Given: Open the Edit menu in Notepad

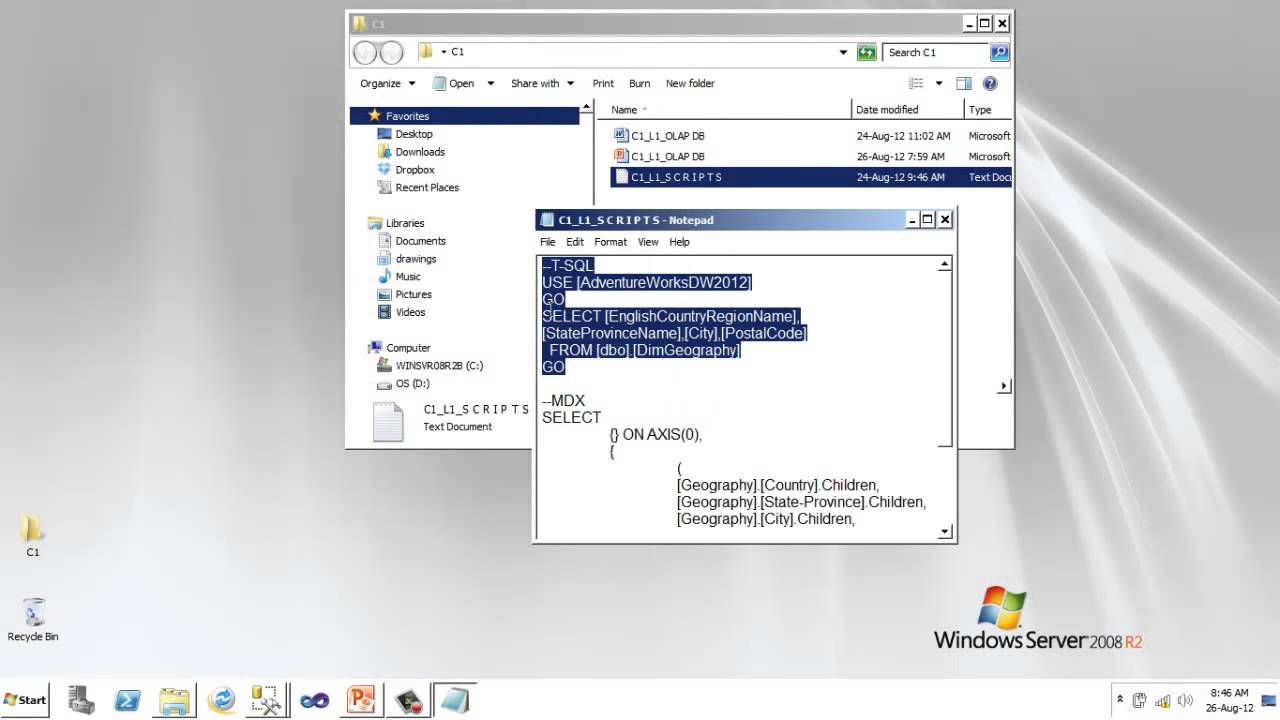Looking at the screenshot, I should point(575,242).
